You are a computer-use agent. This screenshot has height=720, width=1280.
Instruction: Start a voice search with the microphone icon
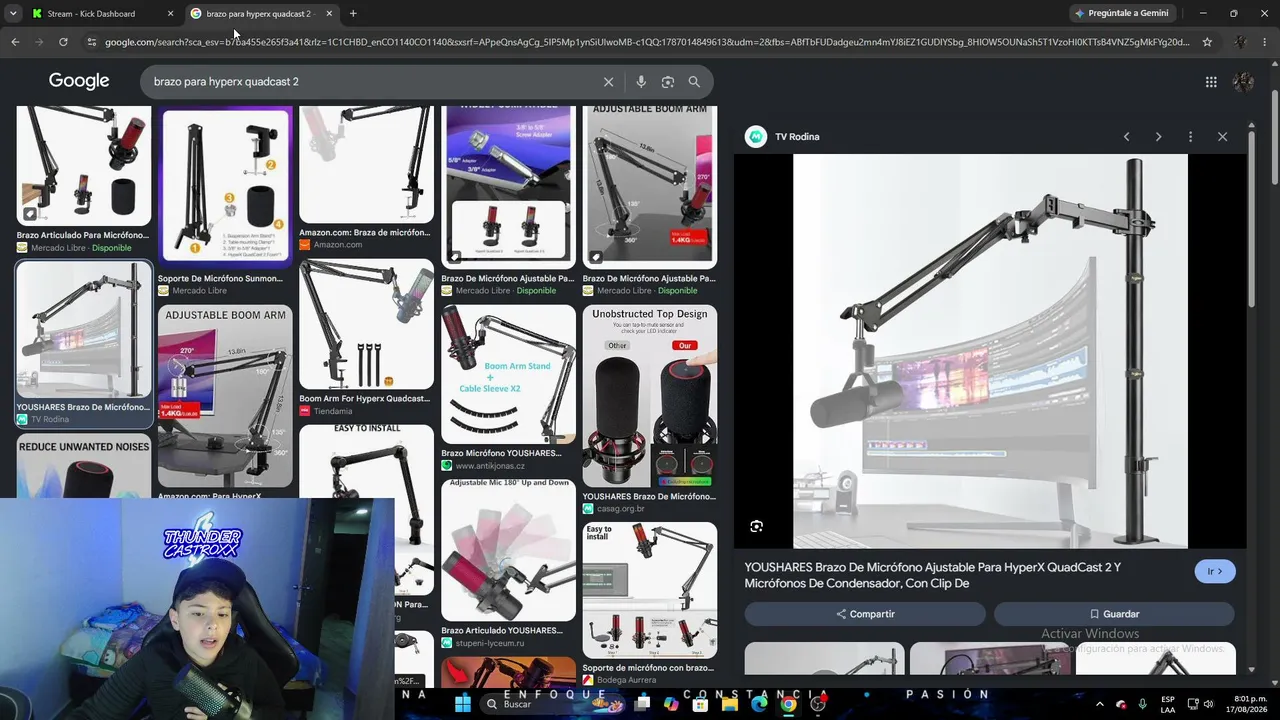point(641,82)
